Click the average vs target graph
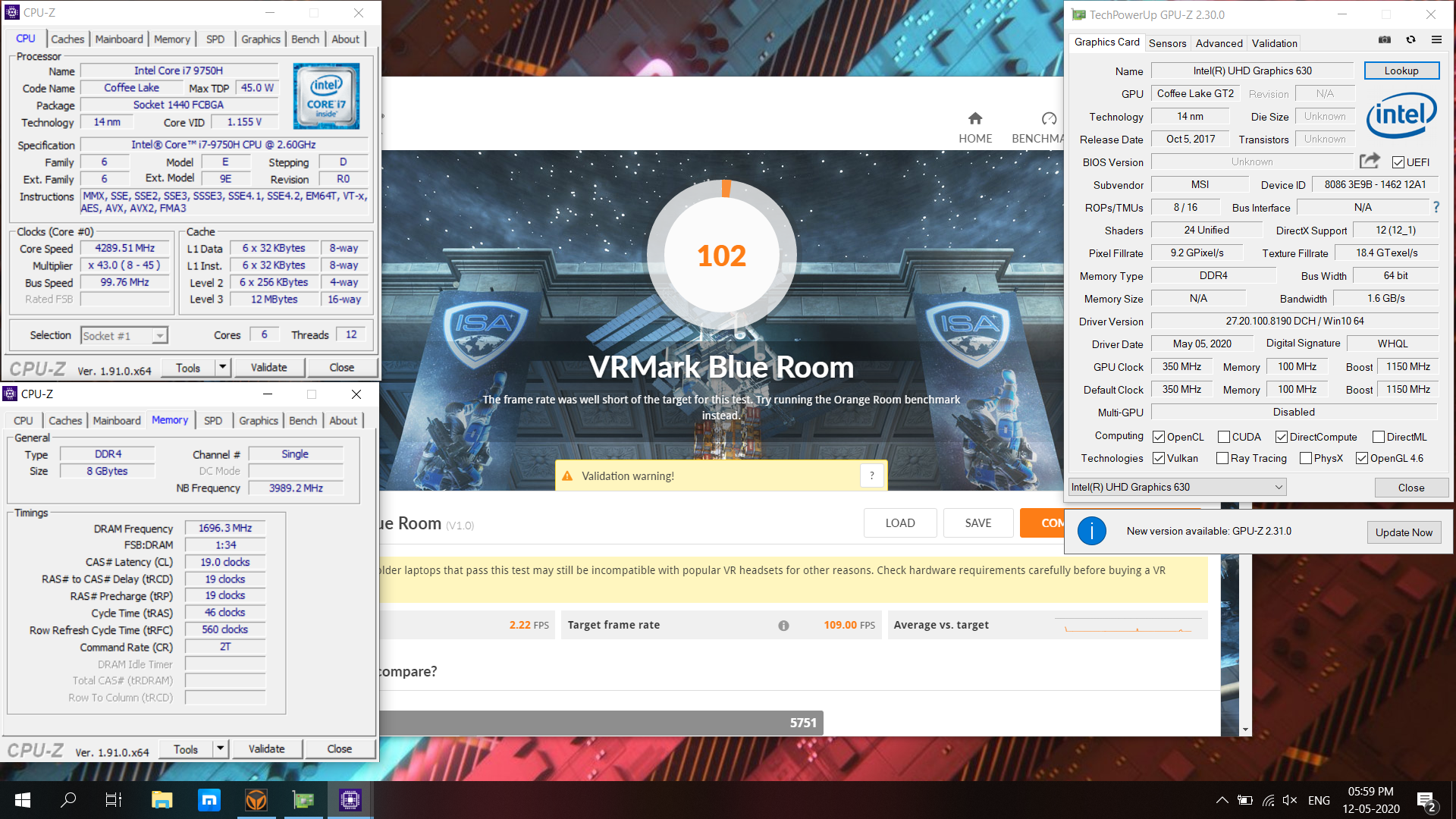Image resolution: width=1456 pixels, height=819 pixels. (1128, 626)
